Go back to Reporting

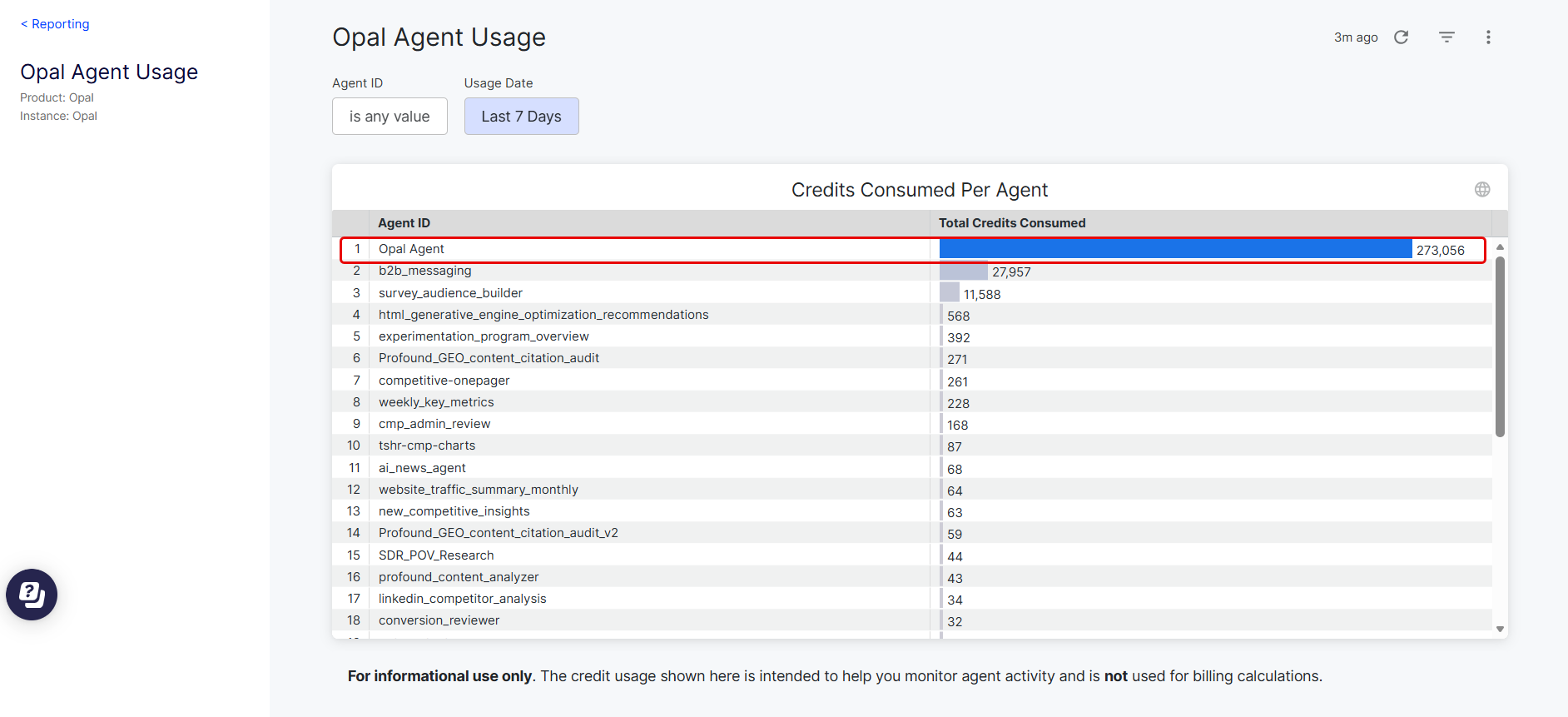click(x=55, y=24)
